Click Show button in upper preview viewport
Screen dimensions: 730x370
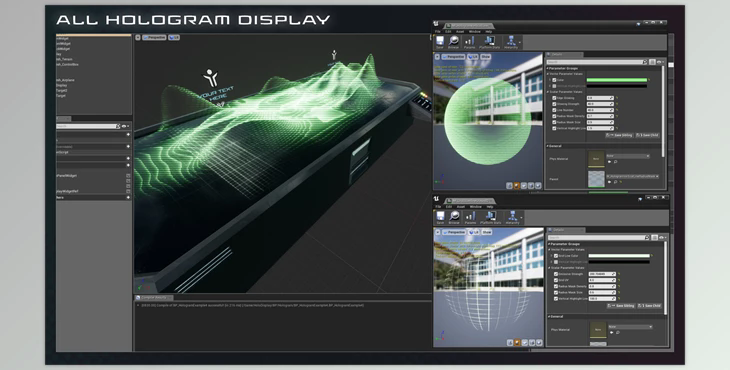coord(486,57)
